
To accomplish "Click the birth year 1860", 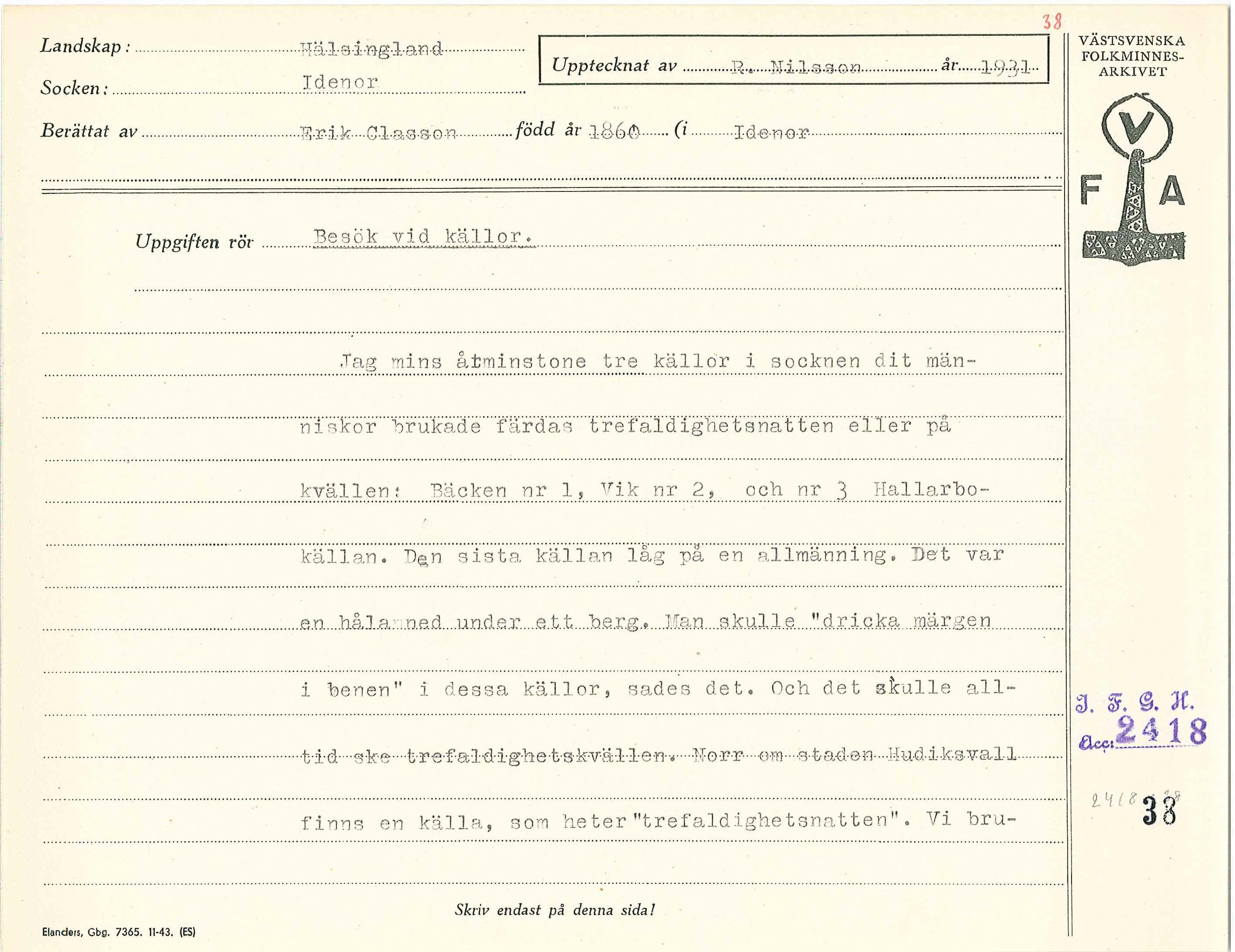I will (x=614, y=132).
